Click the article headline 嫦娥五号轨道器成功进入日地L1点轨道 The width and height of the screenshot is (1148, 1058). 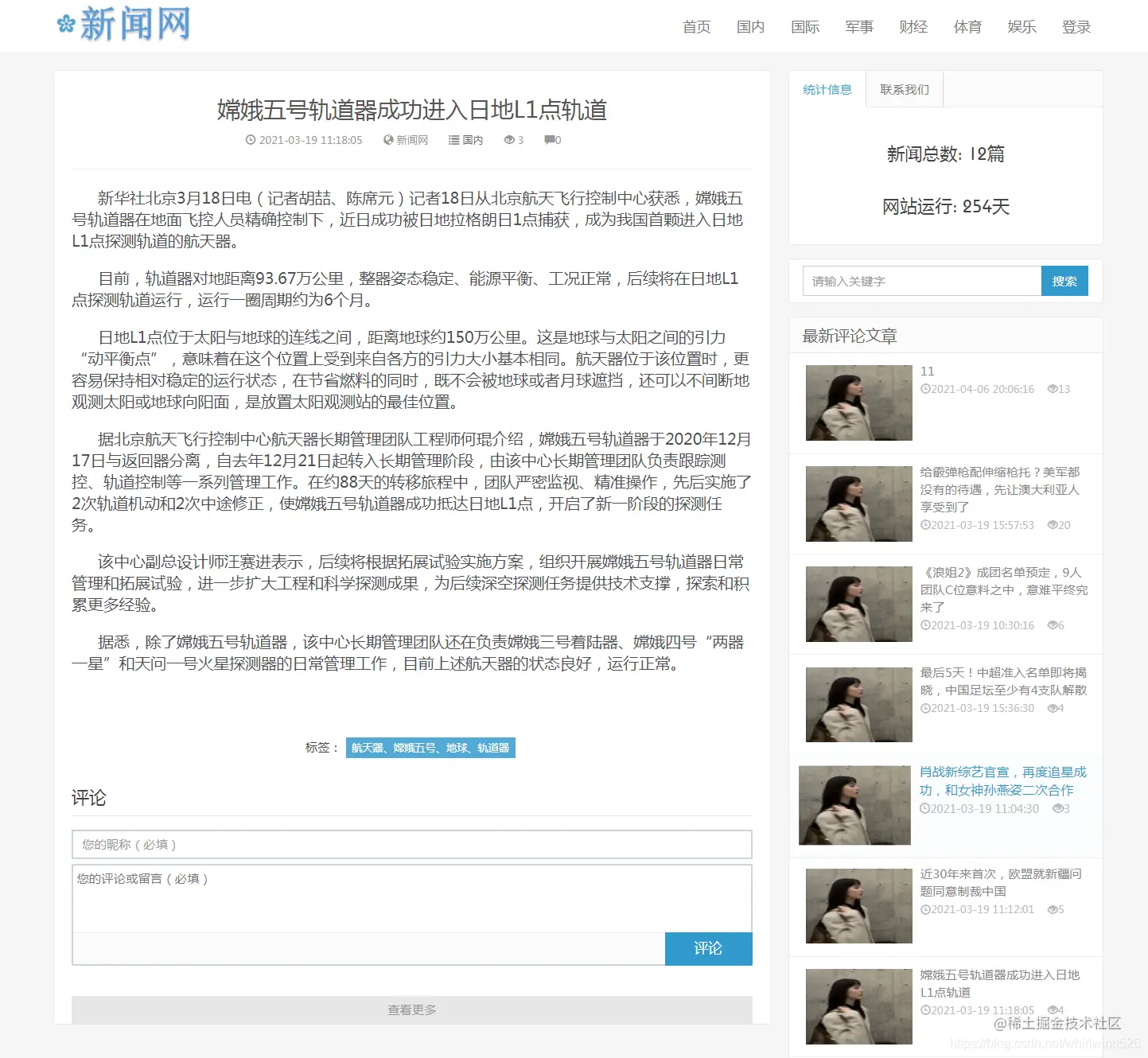tap(412, 110)
